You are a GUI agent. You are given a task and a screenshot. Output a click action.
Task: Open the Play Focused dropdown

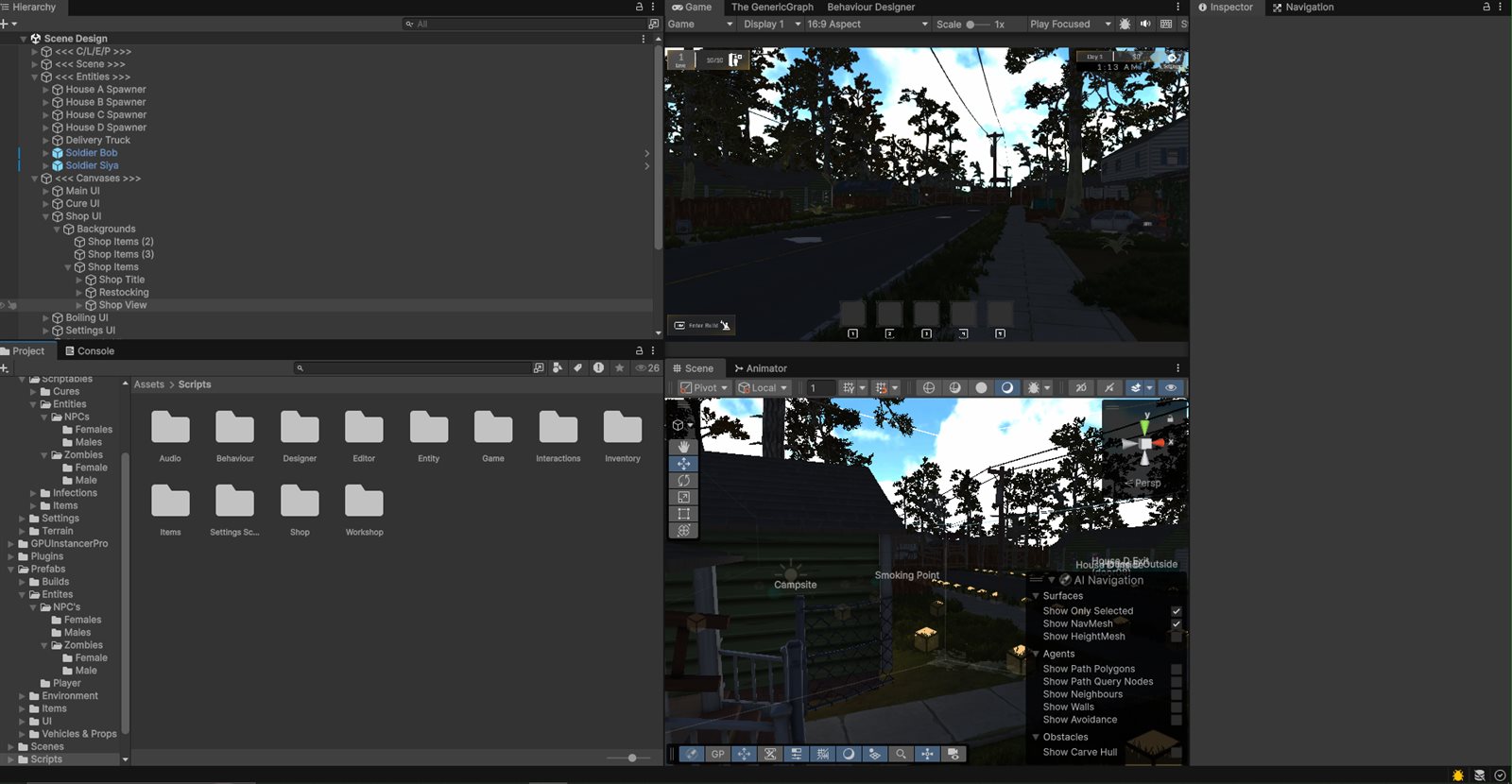(1070, 24)
